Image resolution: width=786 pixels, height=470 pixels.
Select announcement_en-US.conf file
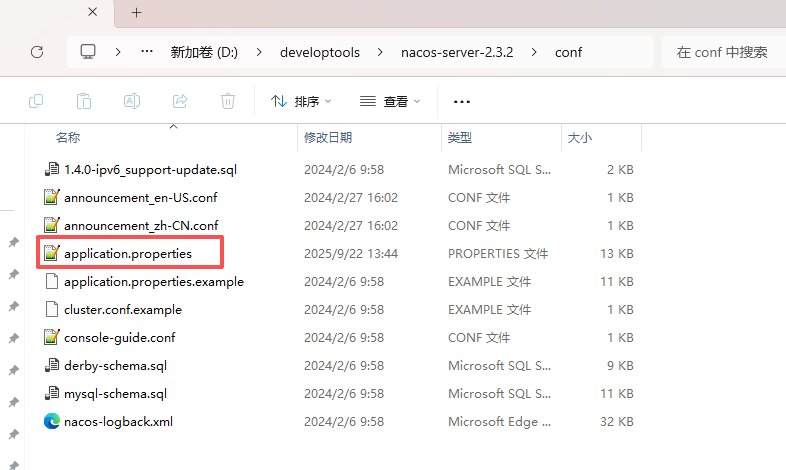click(x=140, y=197)
